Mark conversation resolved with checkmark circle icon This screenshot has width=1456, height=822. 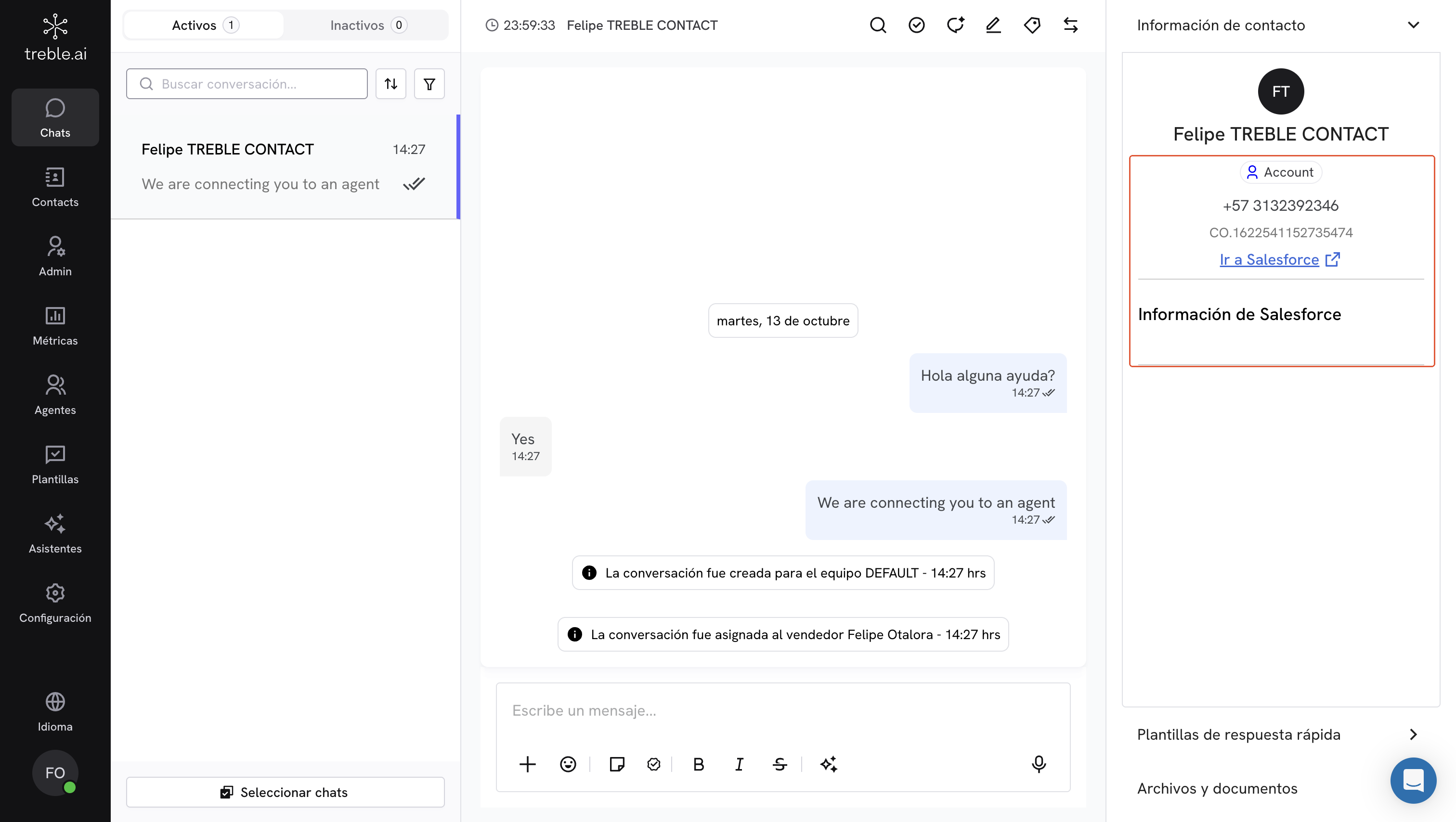(x=916, y=25)
